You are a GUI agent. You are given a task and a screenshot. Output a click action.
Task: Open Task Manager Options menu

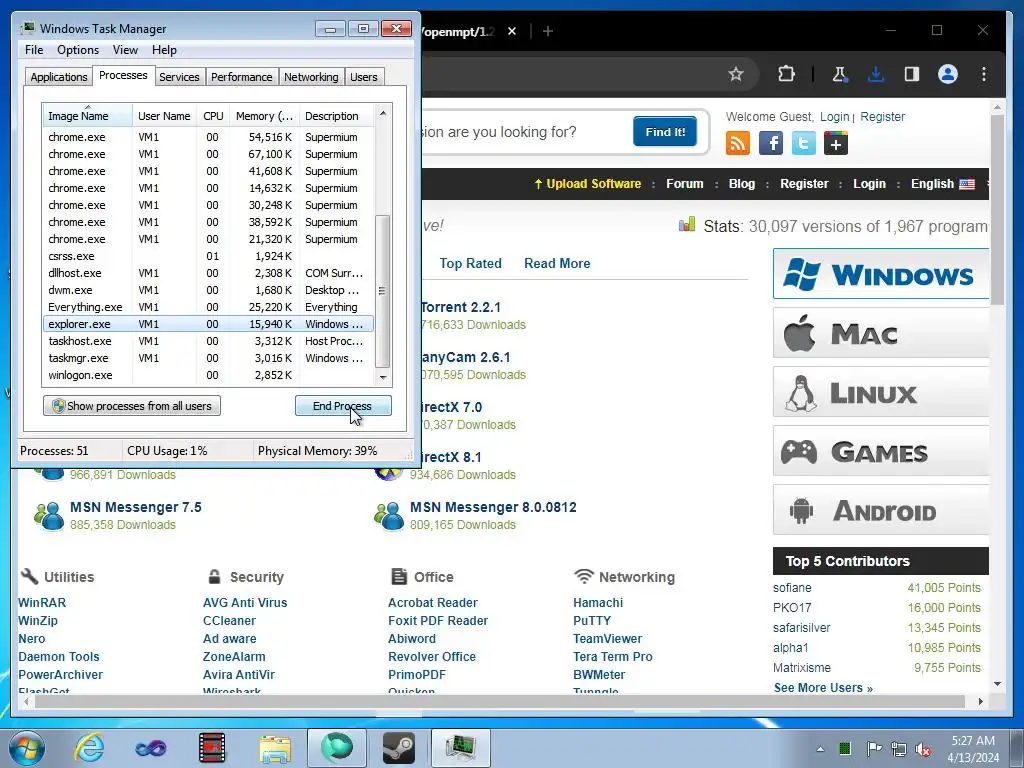coord(78,50)
